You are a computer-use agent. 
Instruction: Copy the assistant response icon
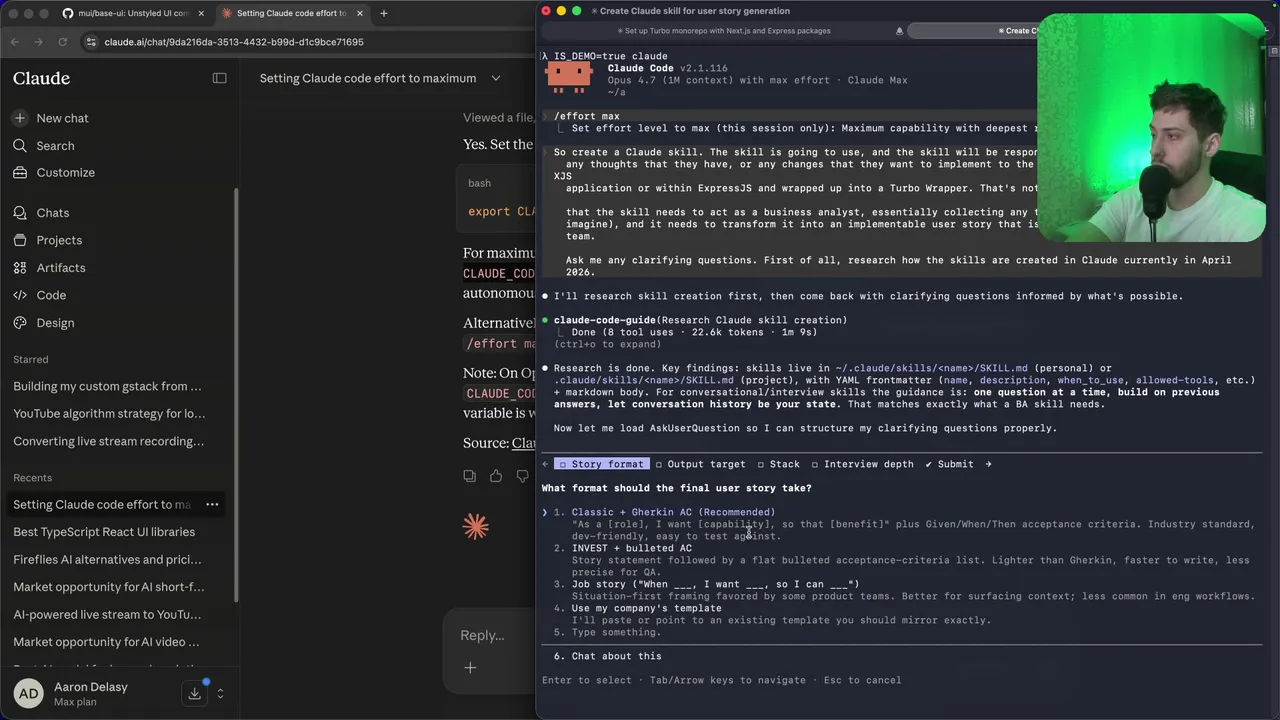click(x=470, y=476)
